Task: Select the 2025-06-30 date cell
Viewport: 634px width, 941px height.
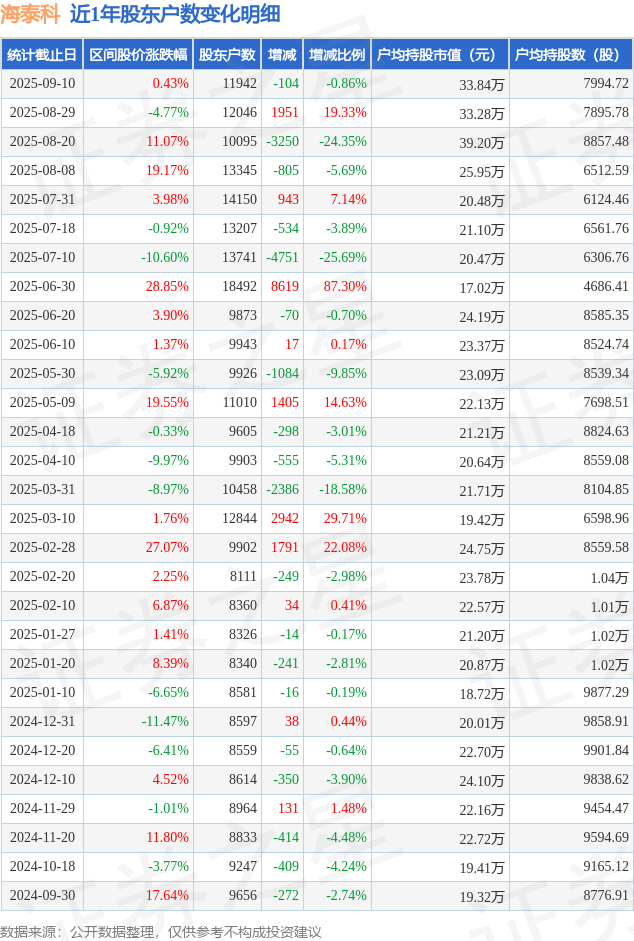Action: [43, 286]
